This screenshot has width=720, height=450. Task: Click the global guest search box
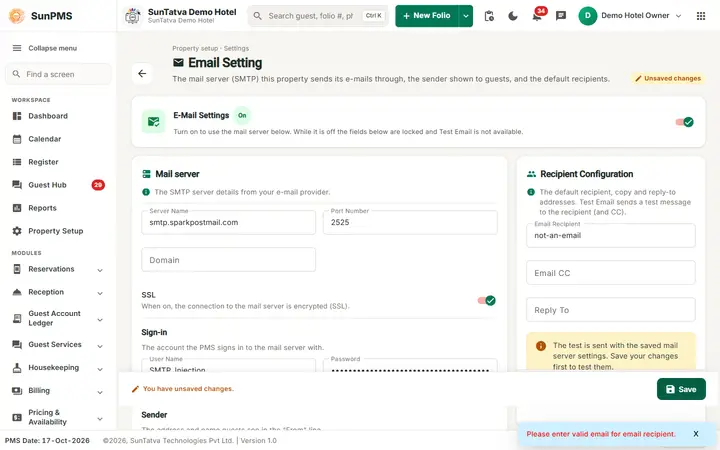tap(318, 16)
